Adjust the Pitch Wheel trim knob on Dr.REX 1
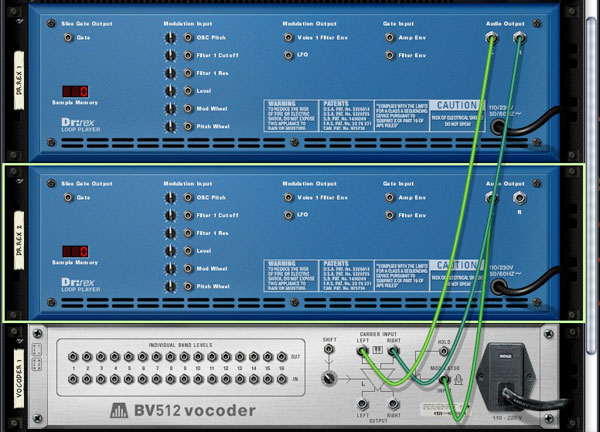Screen dimensions: 600x432 170,126
